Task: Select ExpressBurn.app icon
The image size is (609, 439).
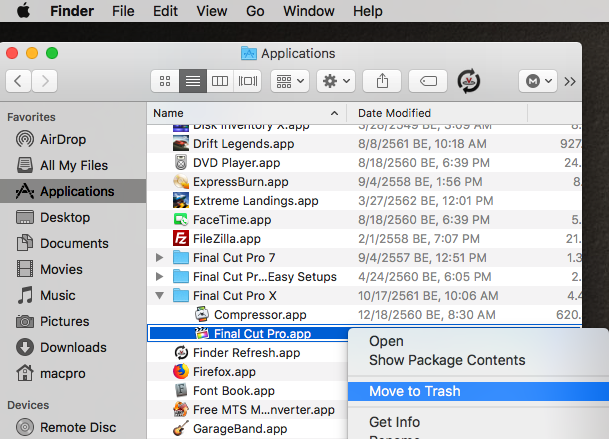Action: pyautogui.click(x=181, y=181)
